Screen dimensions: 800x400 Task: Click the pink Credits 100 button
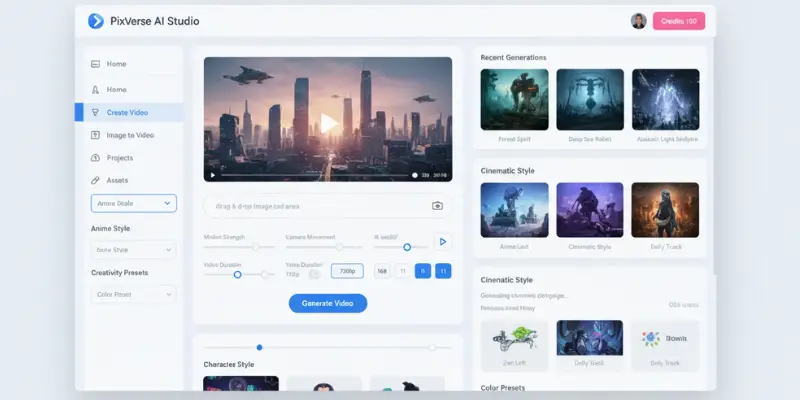click(679, 21)
